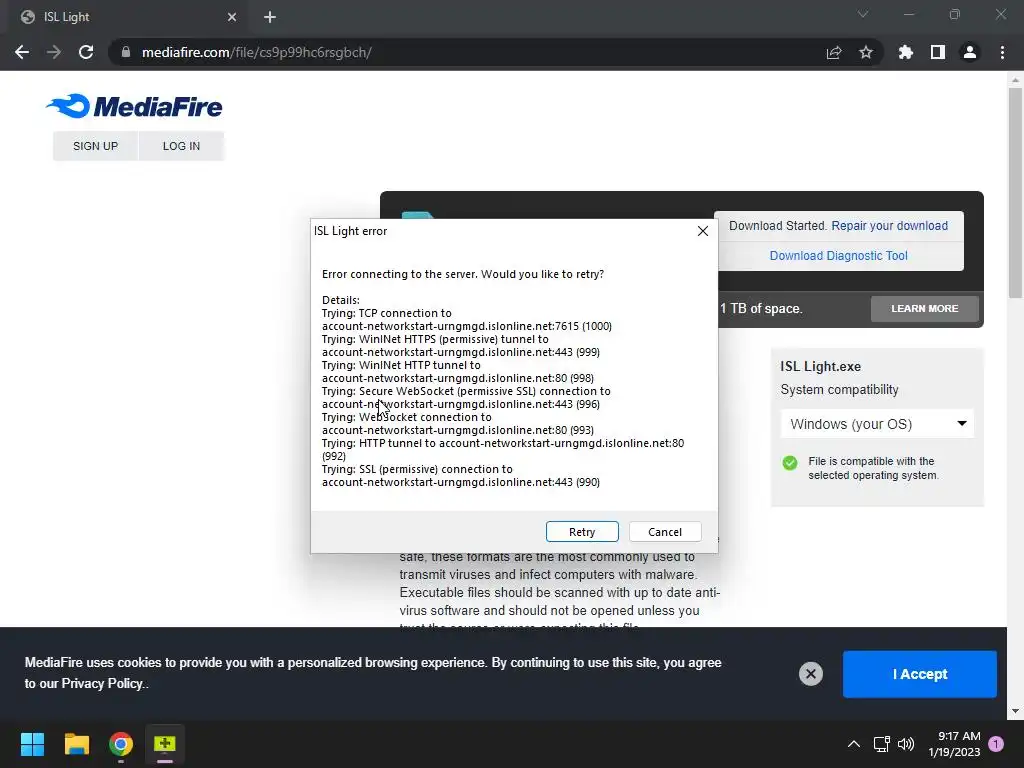This screenshot has height=768, width=1024.
Task: Open the clock showing 9:17 AM
Action: (954, 744)
